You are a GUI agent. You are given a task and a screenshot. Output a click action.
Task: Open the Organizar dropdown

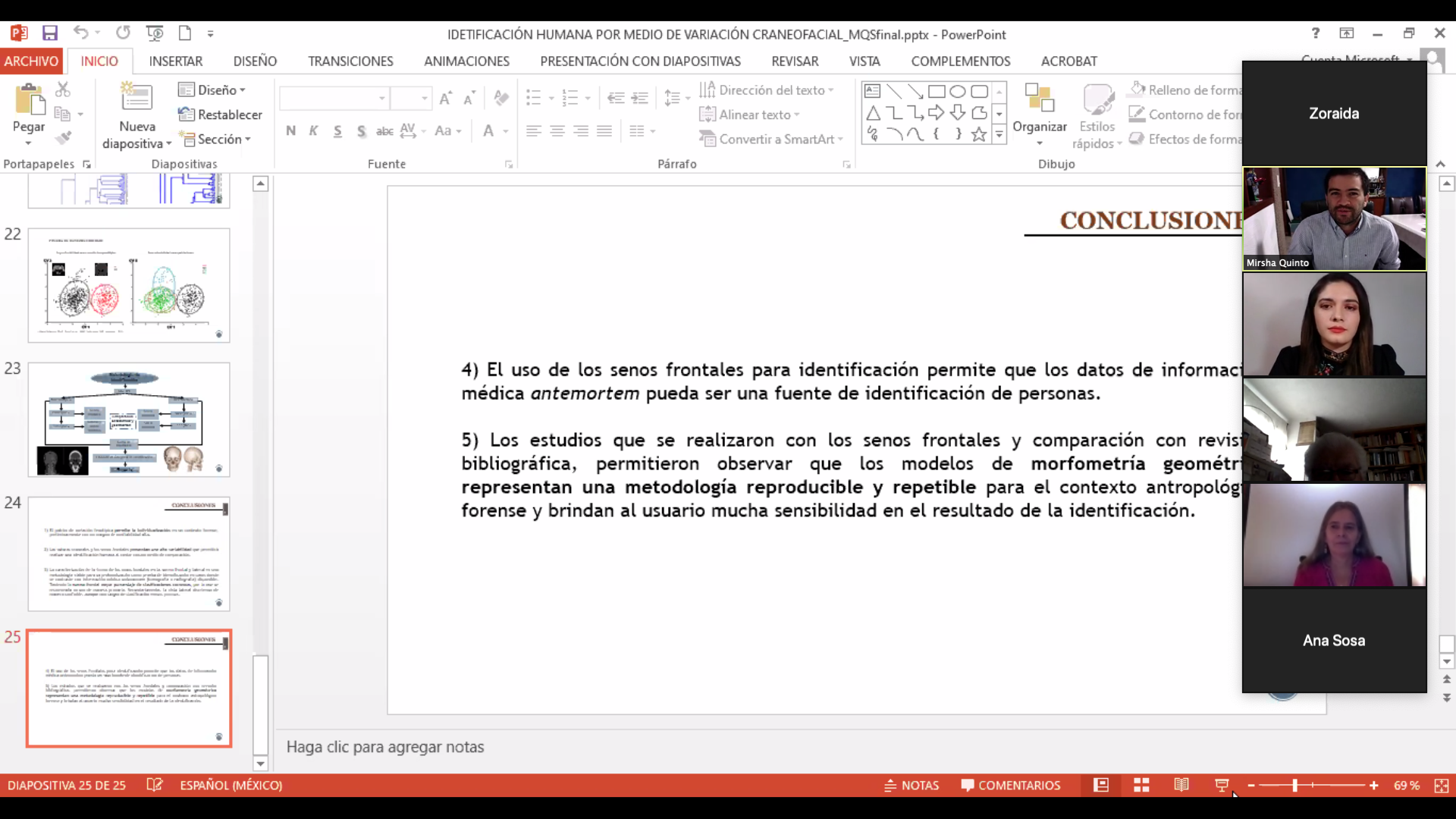click(x=1040, y=115)
